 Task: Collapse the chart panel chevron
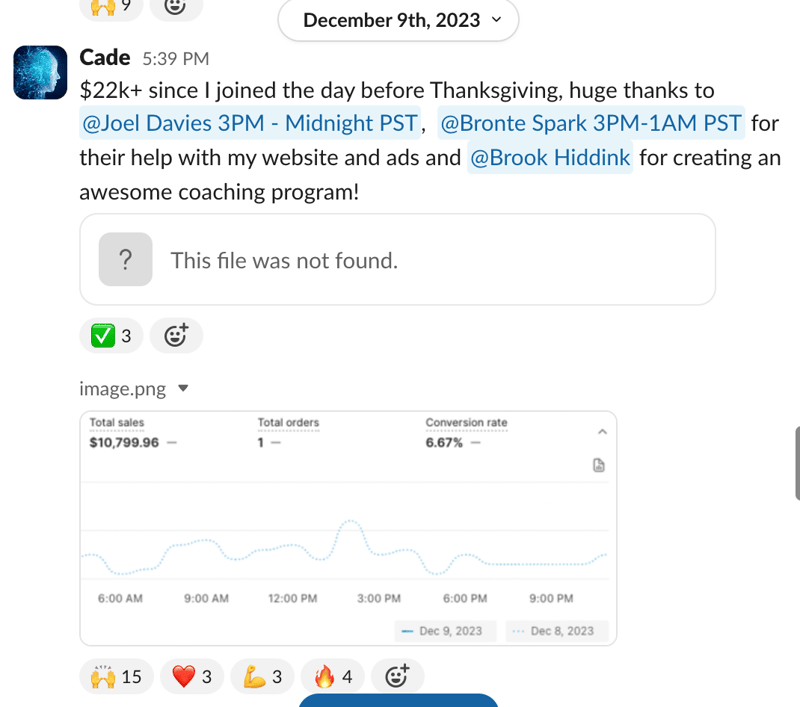point(603,432)
